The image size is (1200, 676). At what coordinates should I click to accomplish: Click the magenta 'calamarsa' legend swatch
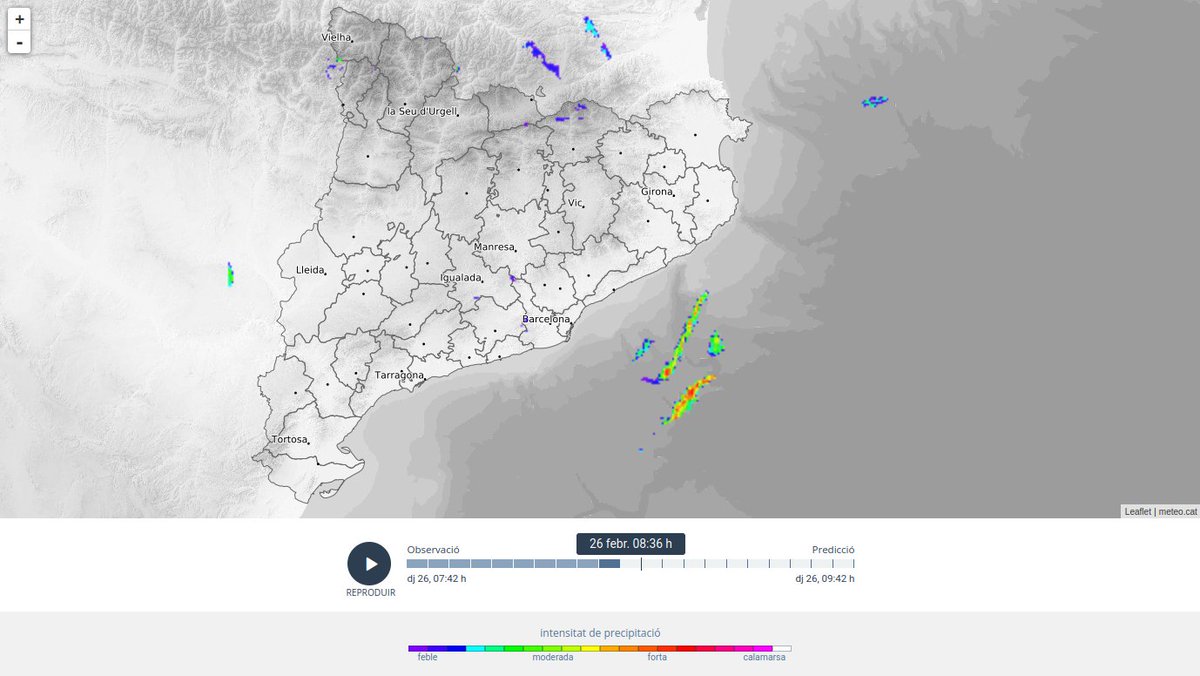click(760, 647)
